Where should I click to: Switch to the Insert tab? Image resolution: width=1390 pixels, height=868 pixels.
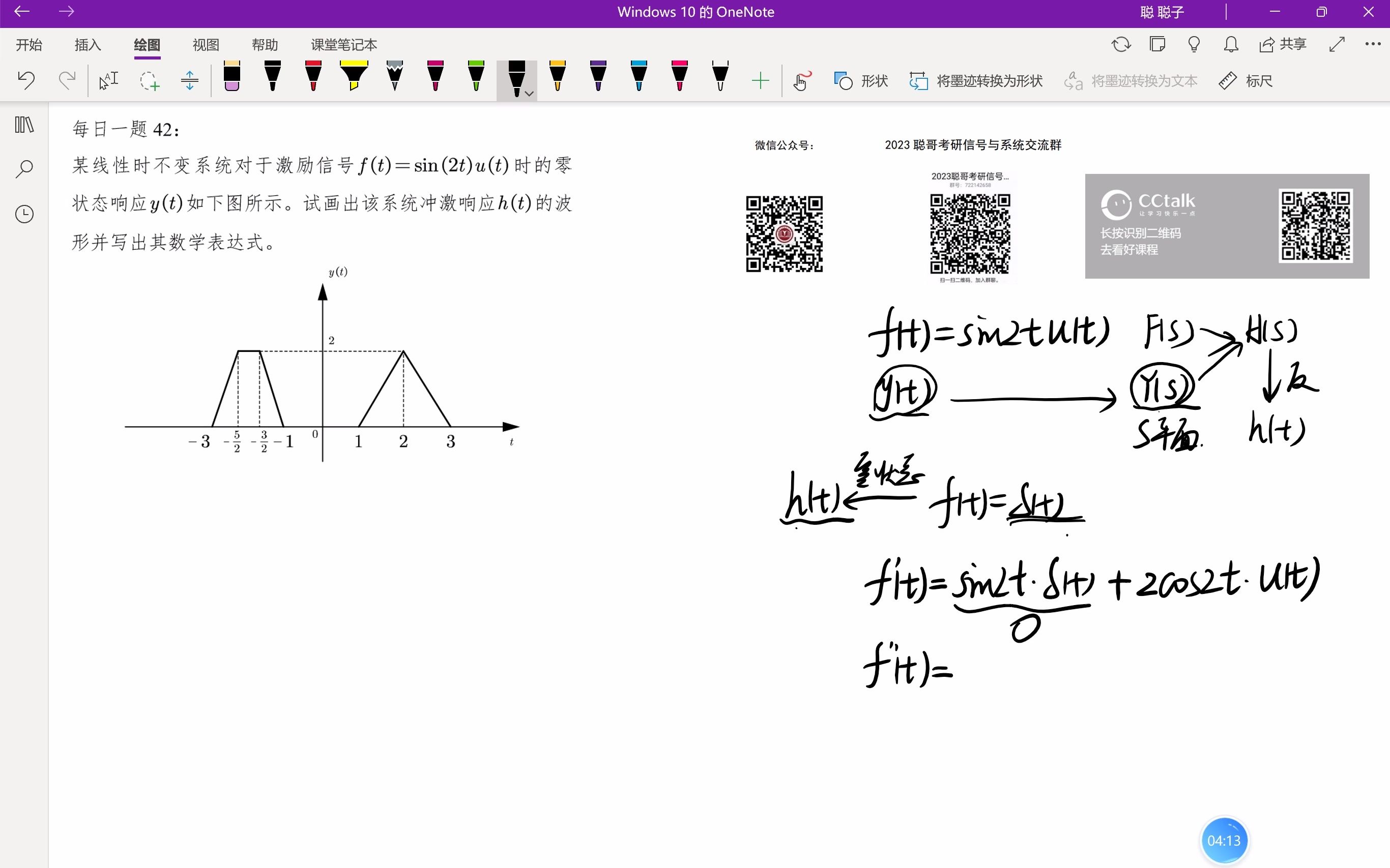(x=88, y=45)
